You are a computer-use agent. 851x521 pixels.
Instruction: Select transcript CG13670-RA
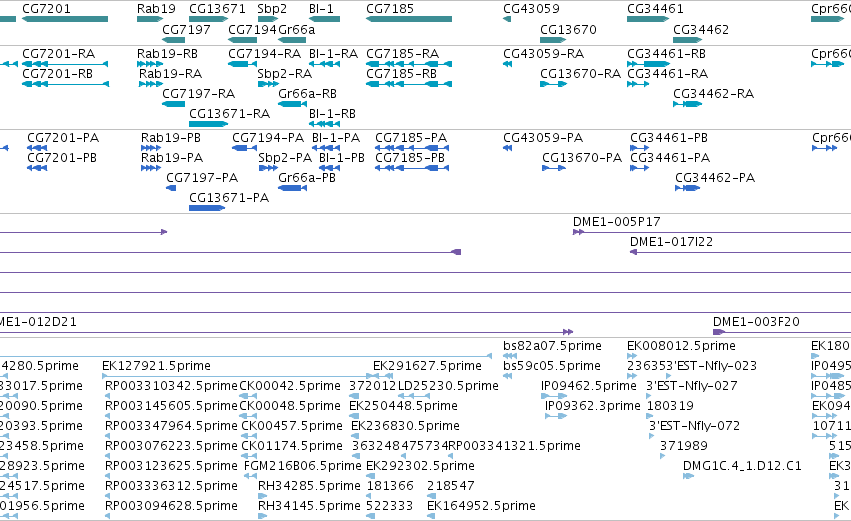click(x=581, y=74)
